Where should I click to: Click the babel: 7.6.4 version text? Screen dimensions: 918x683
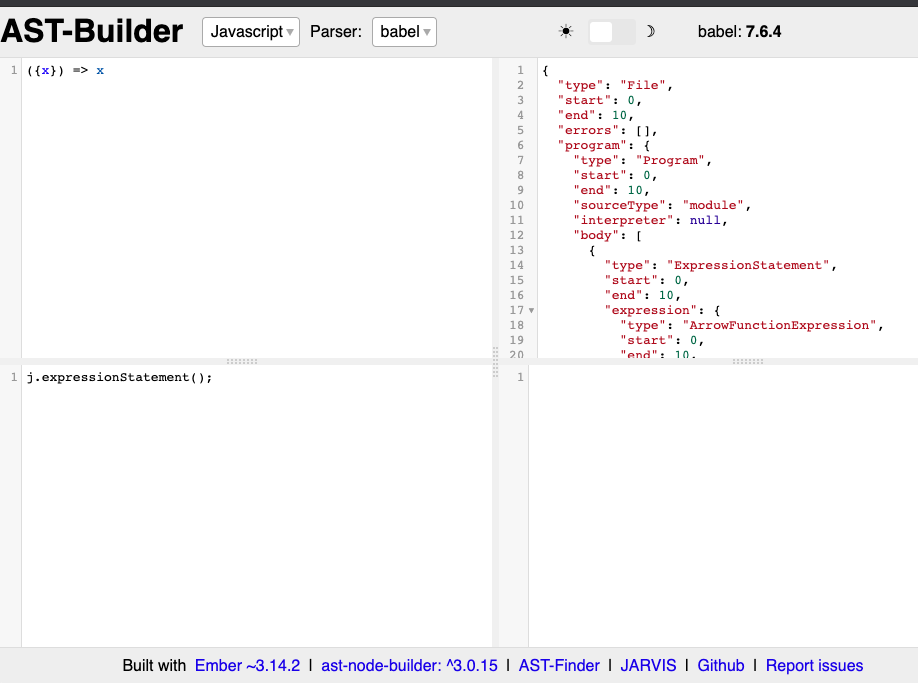coord(739,32)
